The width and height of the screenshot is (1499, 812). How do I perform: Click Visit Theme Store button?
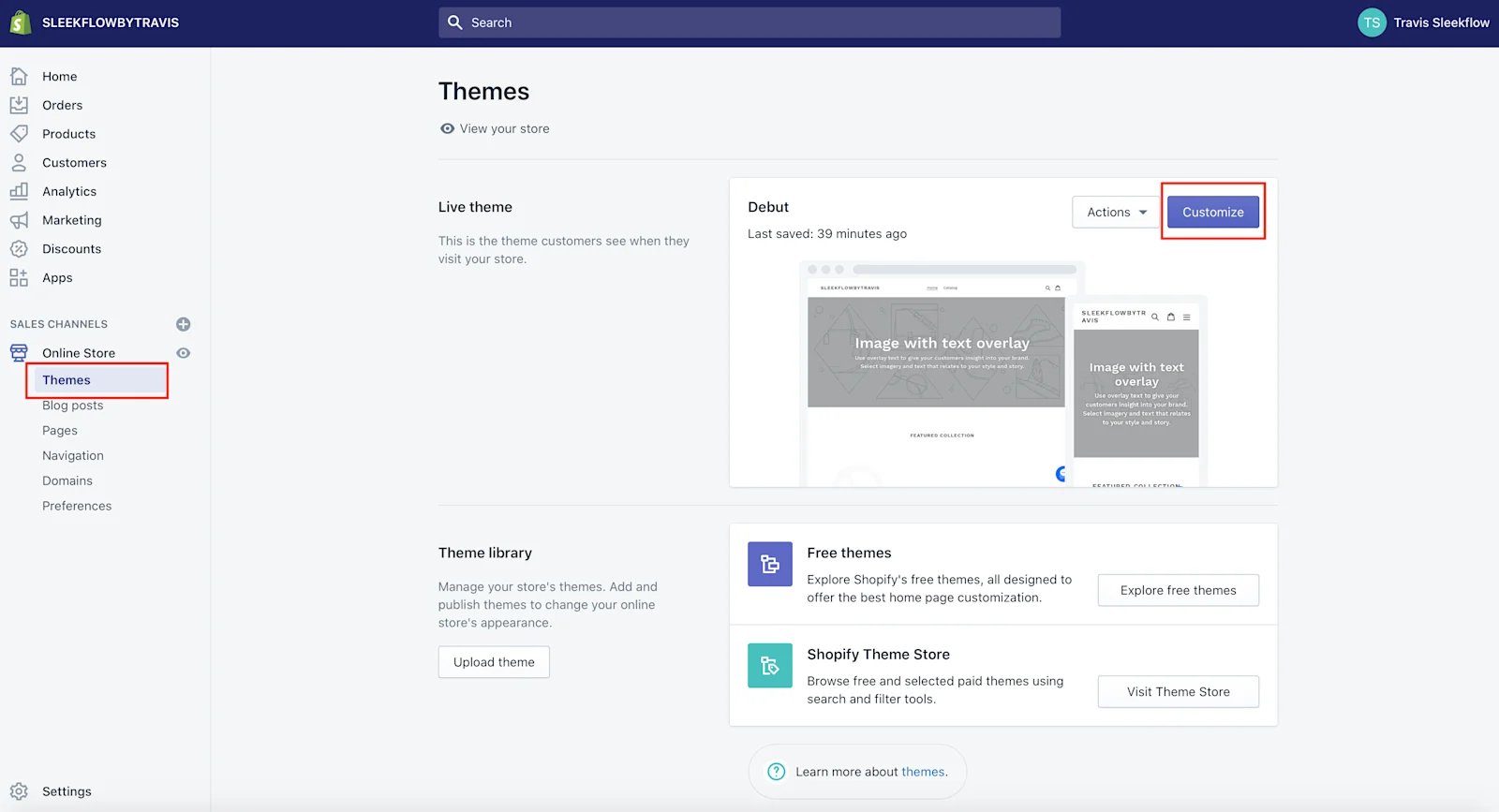[x=1179, y=692]
